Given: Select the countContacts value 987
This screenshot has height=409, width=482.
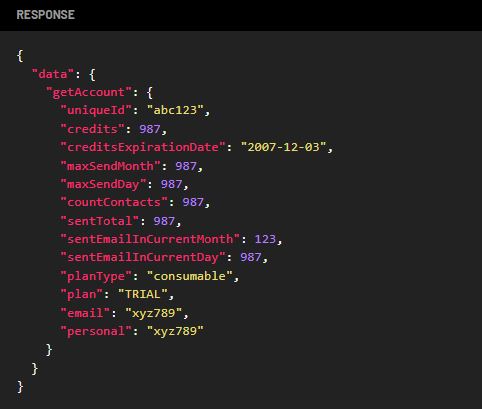Looking at the screenshot, I should point(193,202).
